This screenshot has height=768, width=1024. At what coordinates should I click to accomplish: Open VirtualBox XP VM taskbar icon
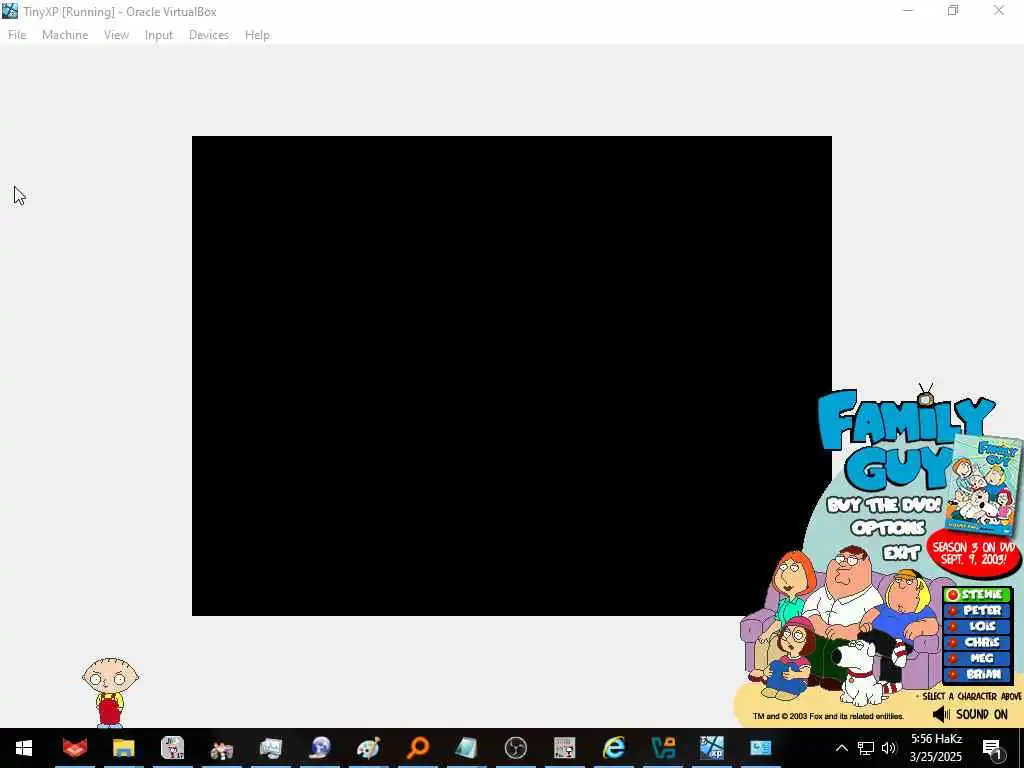(712, 748)
